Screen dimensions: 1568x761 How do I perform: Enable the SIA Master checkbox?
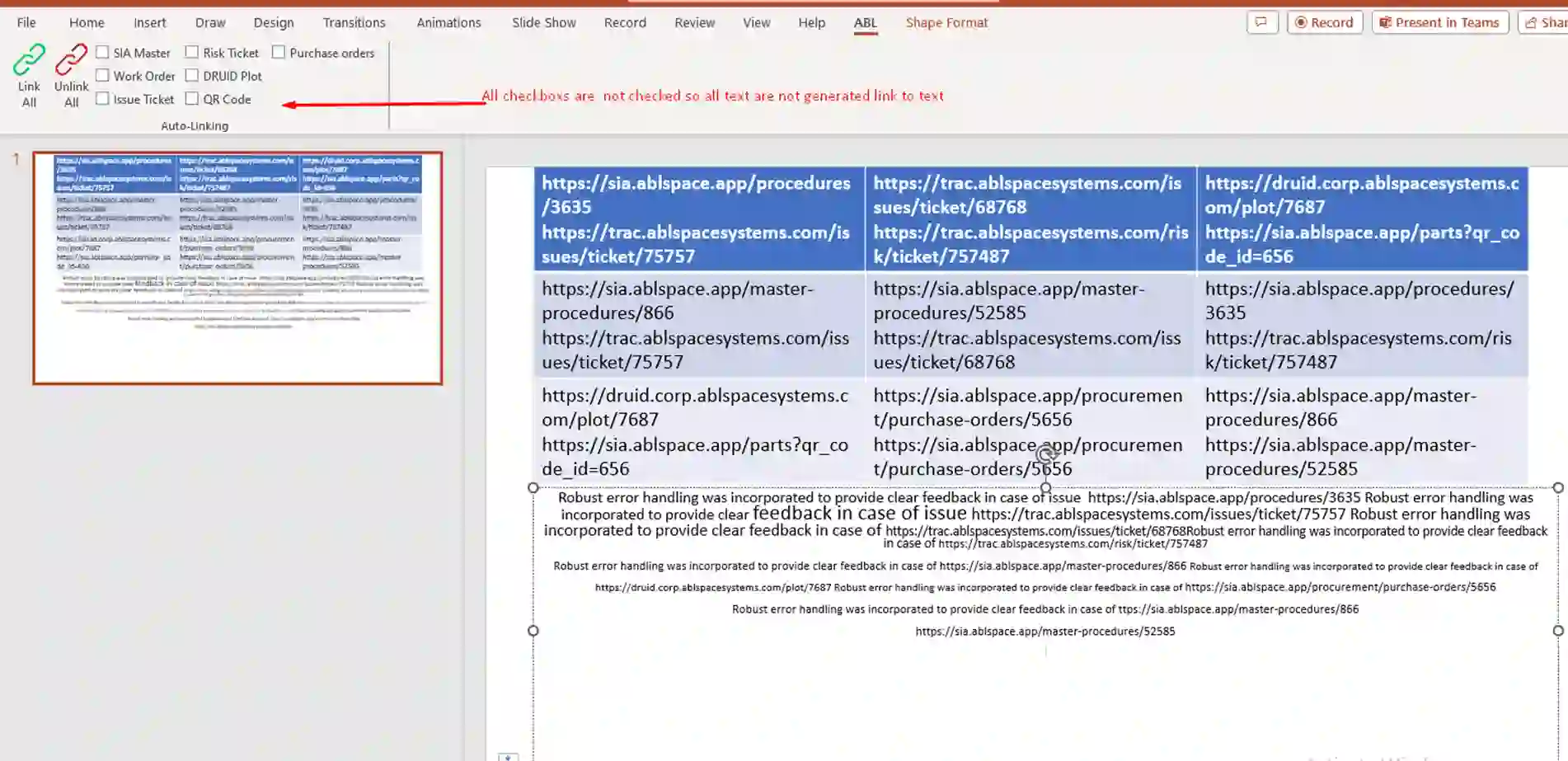coord(102,53)
